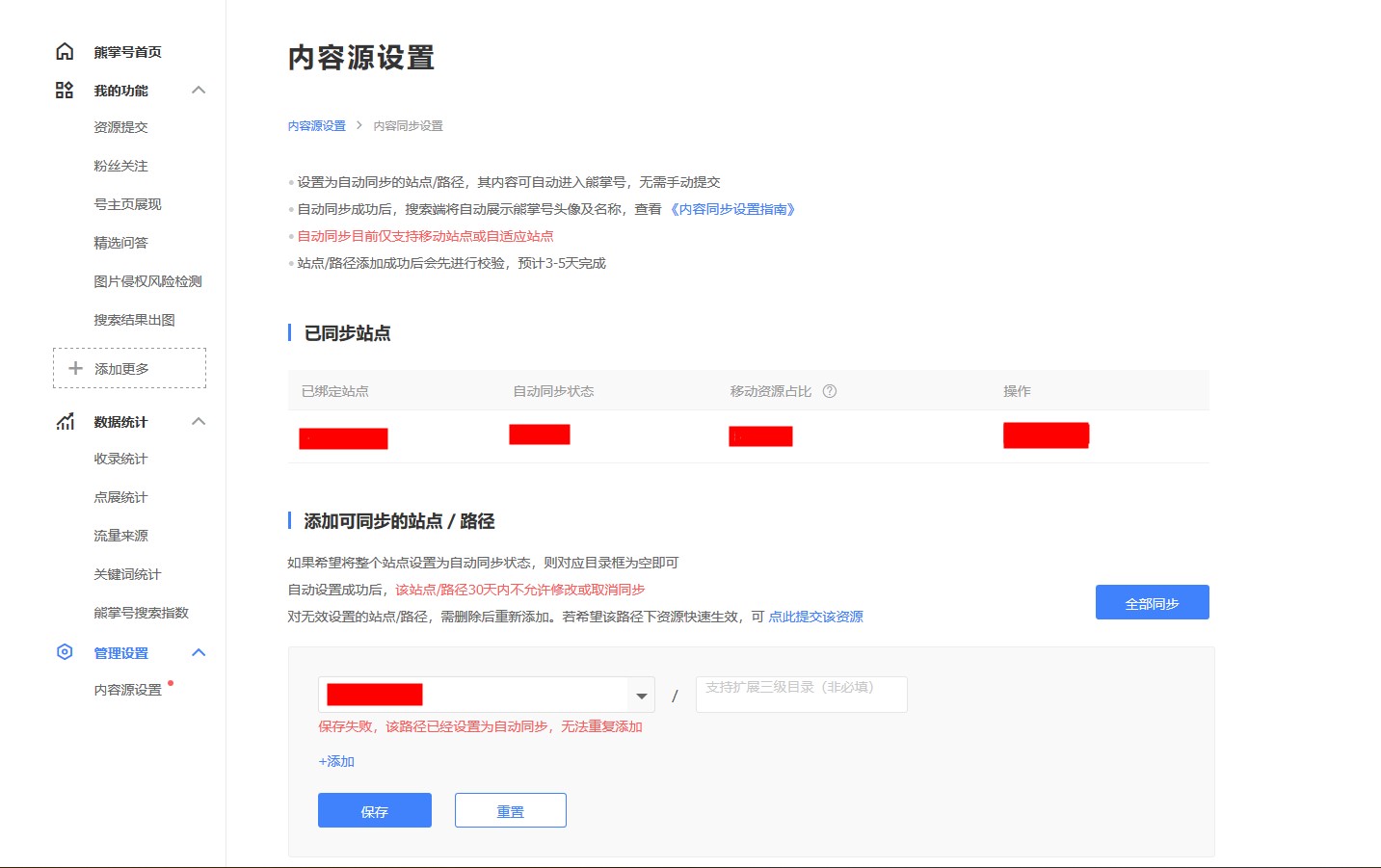Select 搜索结果出图 in the sidebar
1381x868 pixels.
click(x=134, y=320)
